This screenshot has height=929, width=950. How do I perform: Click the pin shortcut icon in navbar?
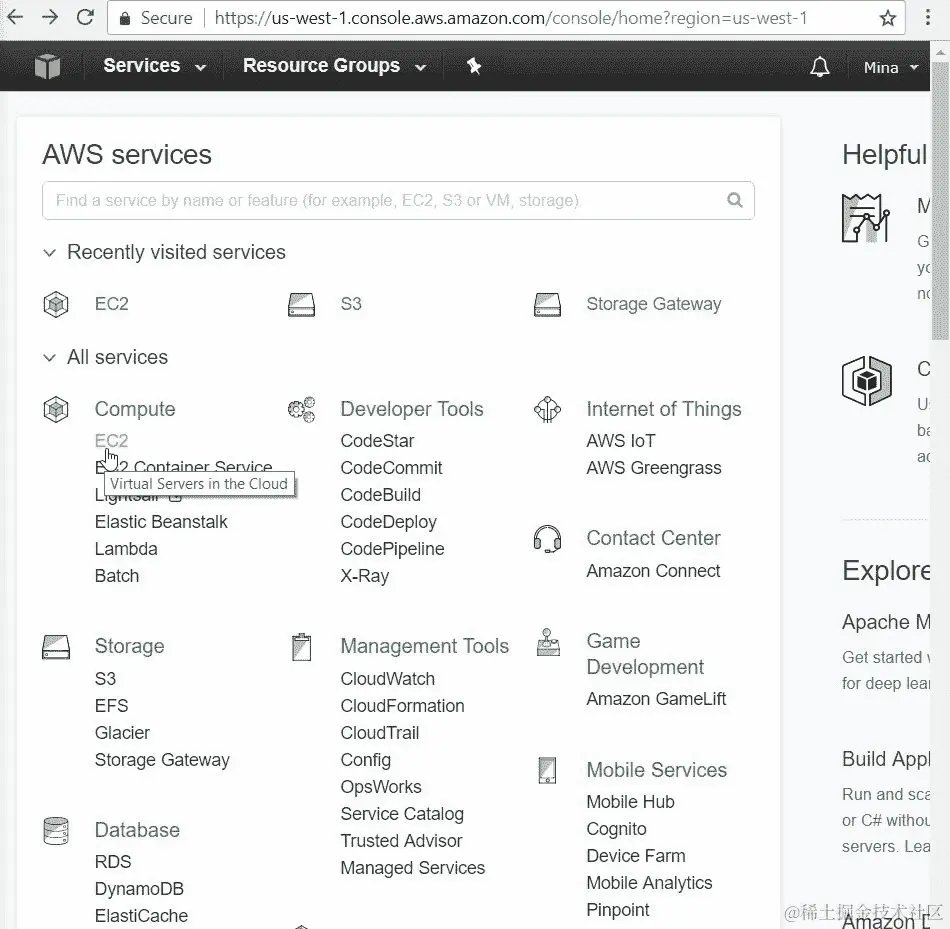[x=474, y=66]
